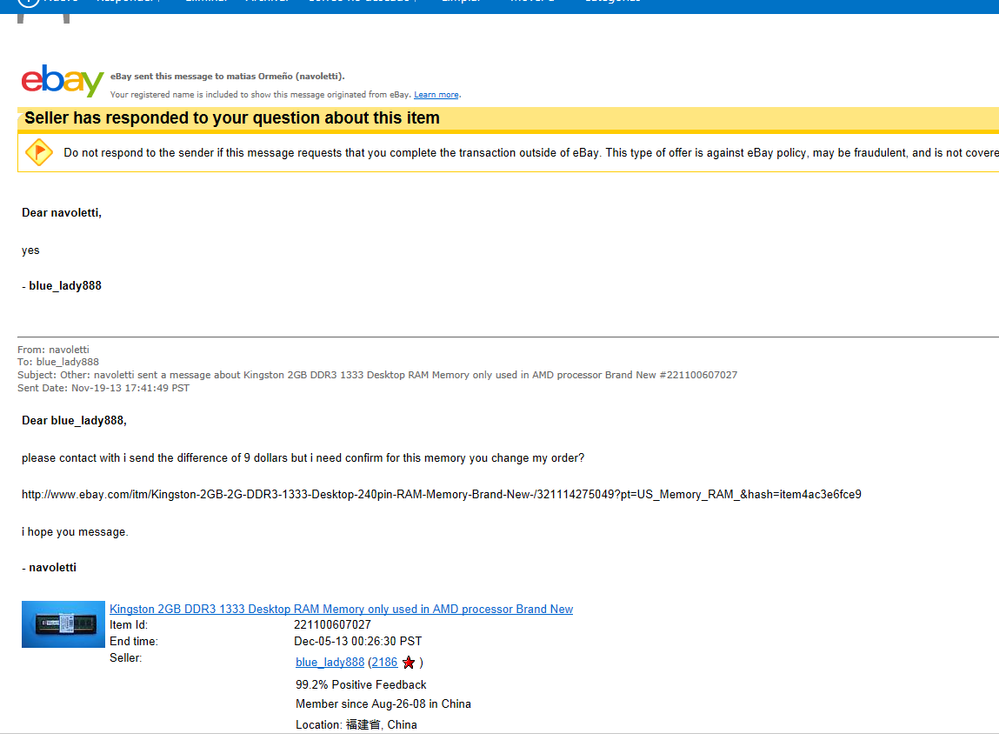This screenshot has width=999, height=734.
Task: Click the orange flag warning icon
Action: pos(39,152)
